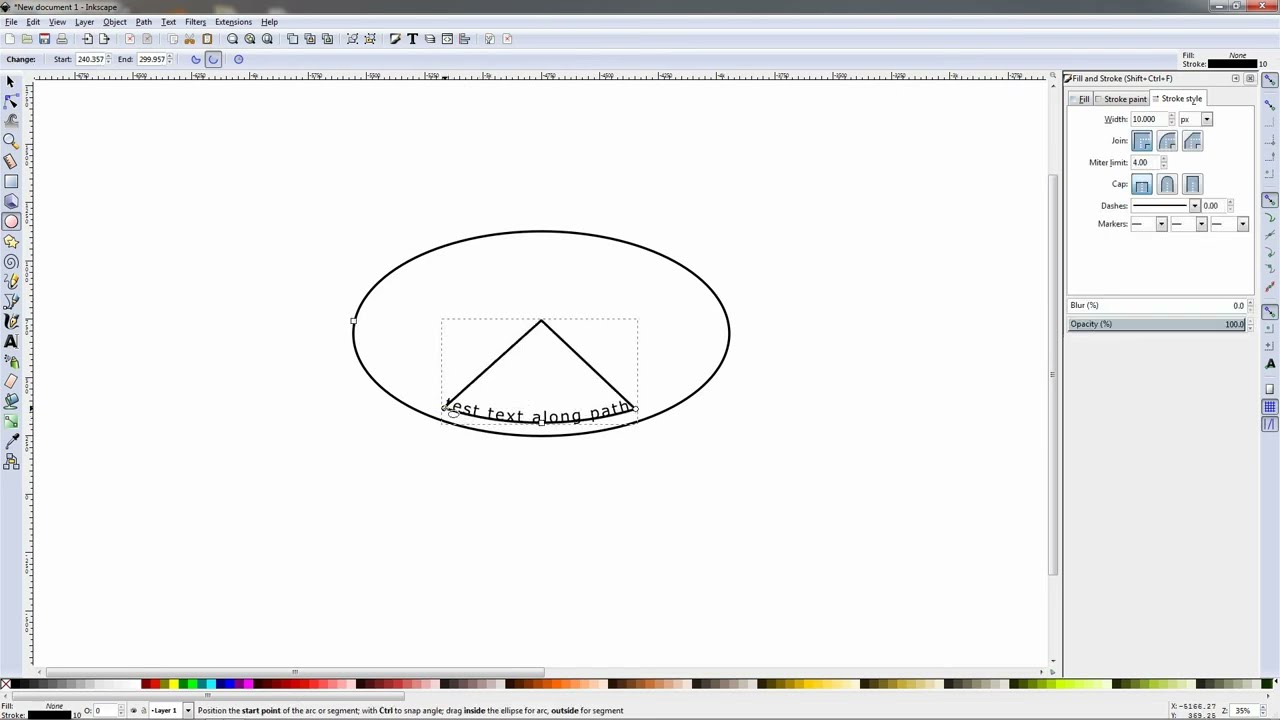
Task: Open the Path menu
Action: point(143,22)
